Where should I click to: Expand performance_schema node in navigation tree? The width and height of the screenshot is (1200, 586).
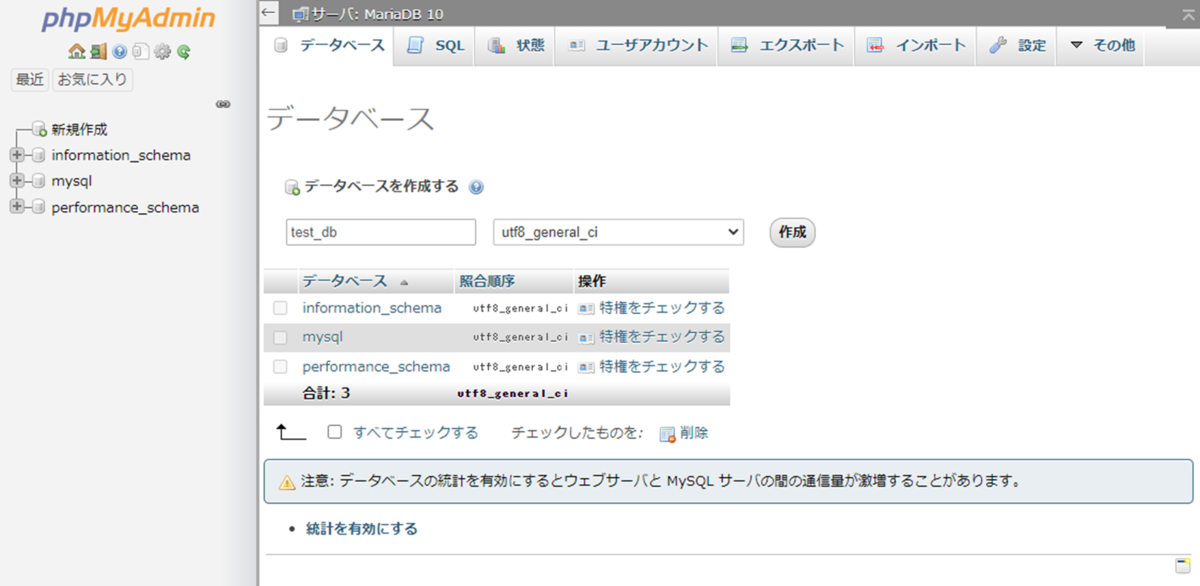coord(16,207)
